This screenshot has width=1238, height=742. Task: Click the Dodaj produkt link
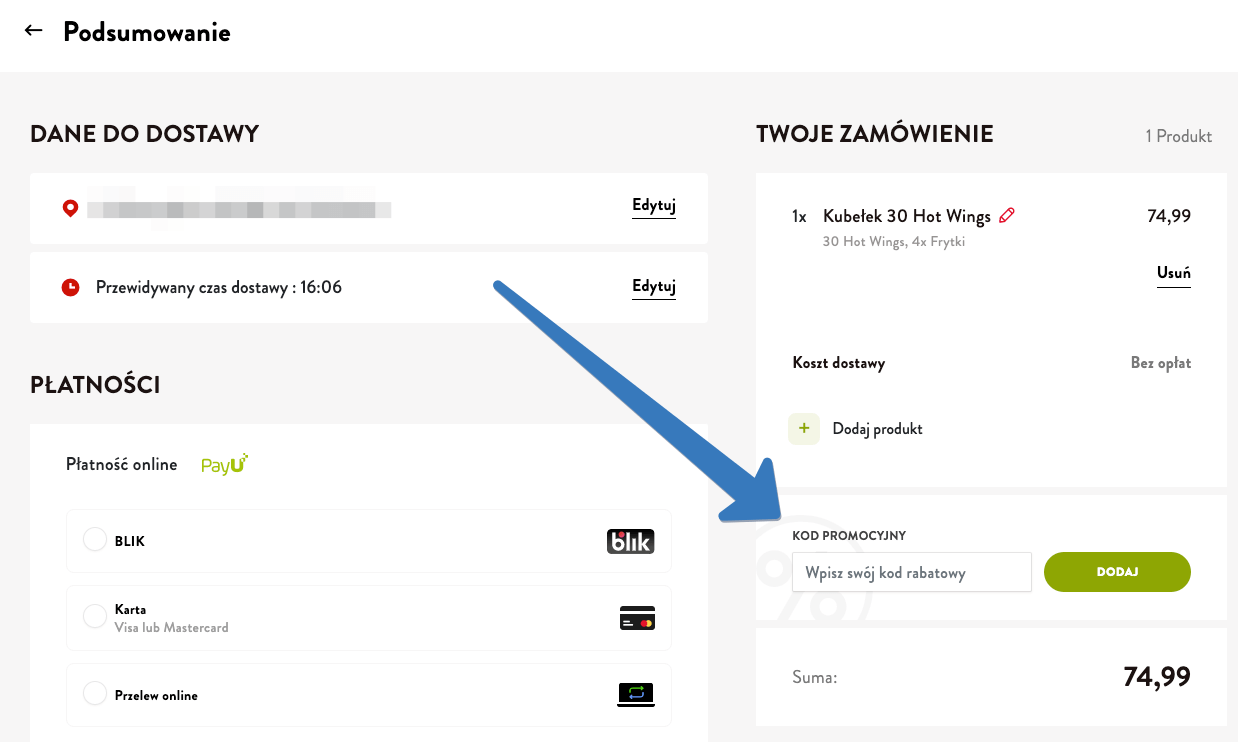(x=877, y=429)
